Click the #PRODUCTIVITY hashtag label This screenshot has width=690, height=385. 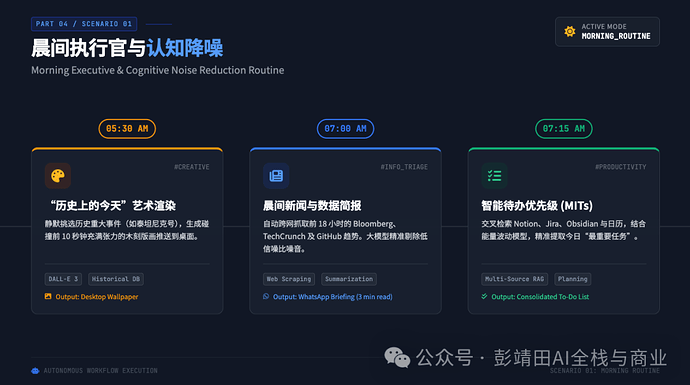620,167
